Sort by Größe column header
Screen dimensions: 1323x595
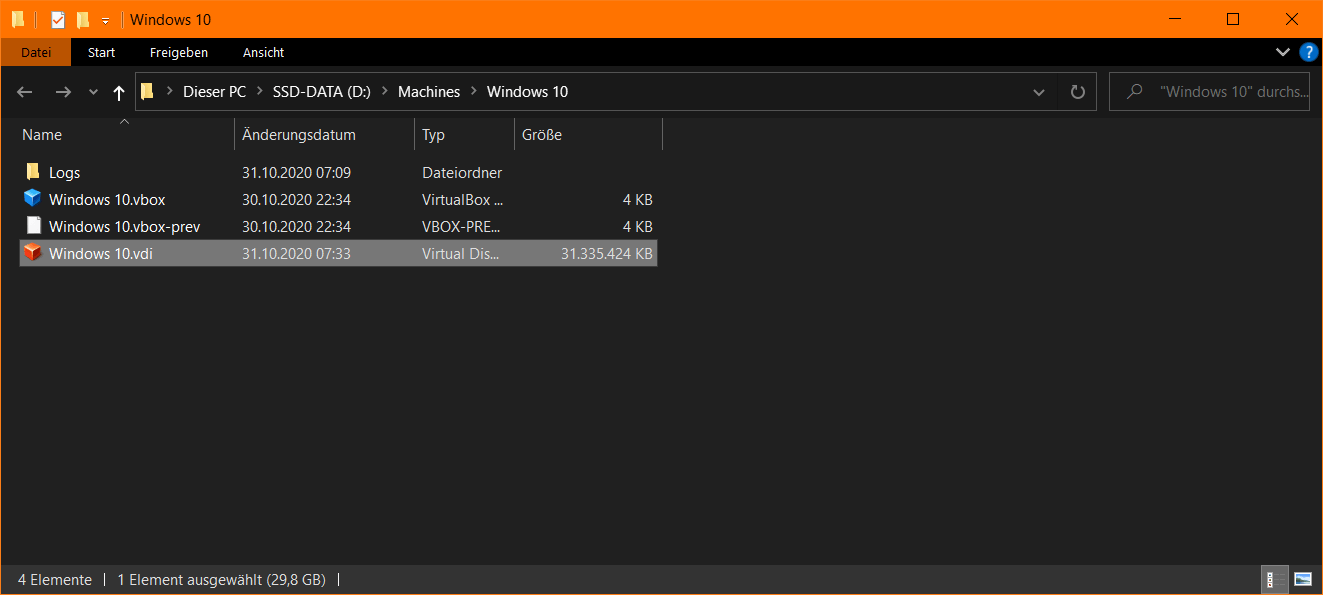pos(588,135)
